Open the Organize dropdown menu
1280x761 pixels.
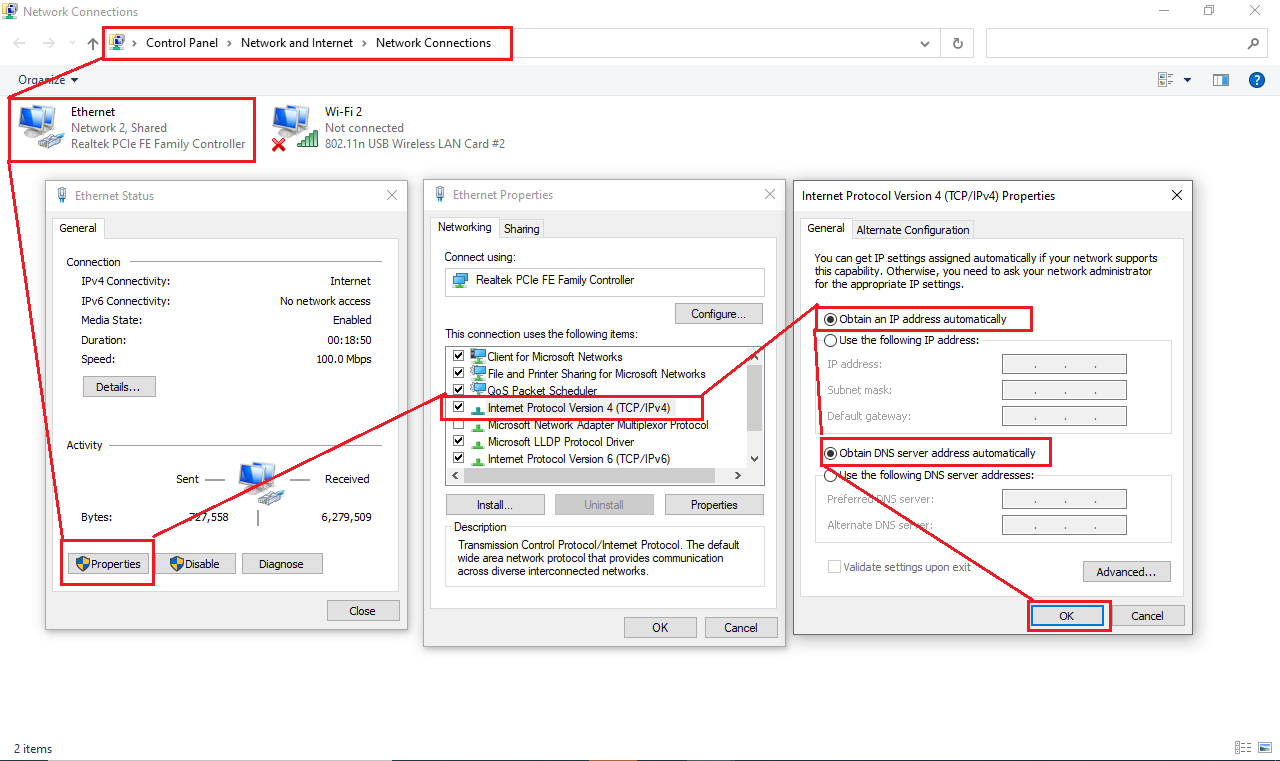(48, 80)
